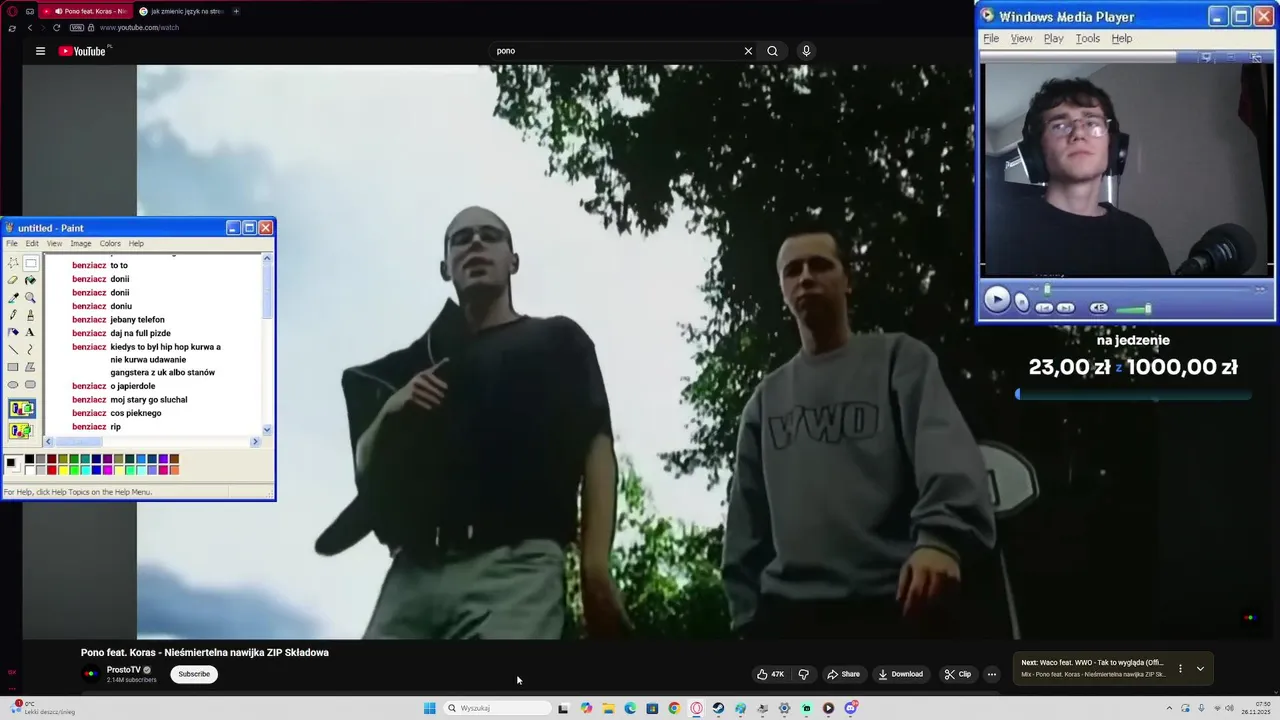Open the ProstoTV channel name link
Screen dimensions: 1280x720
(124, 670)
